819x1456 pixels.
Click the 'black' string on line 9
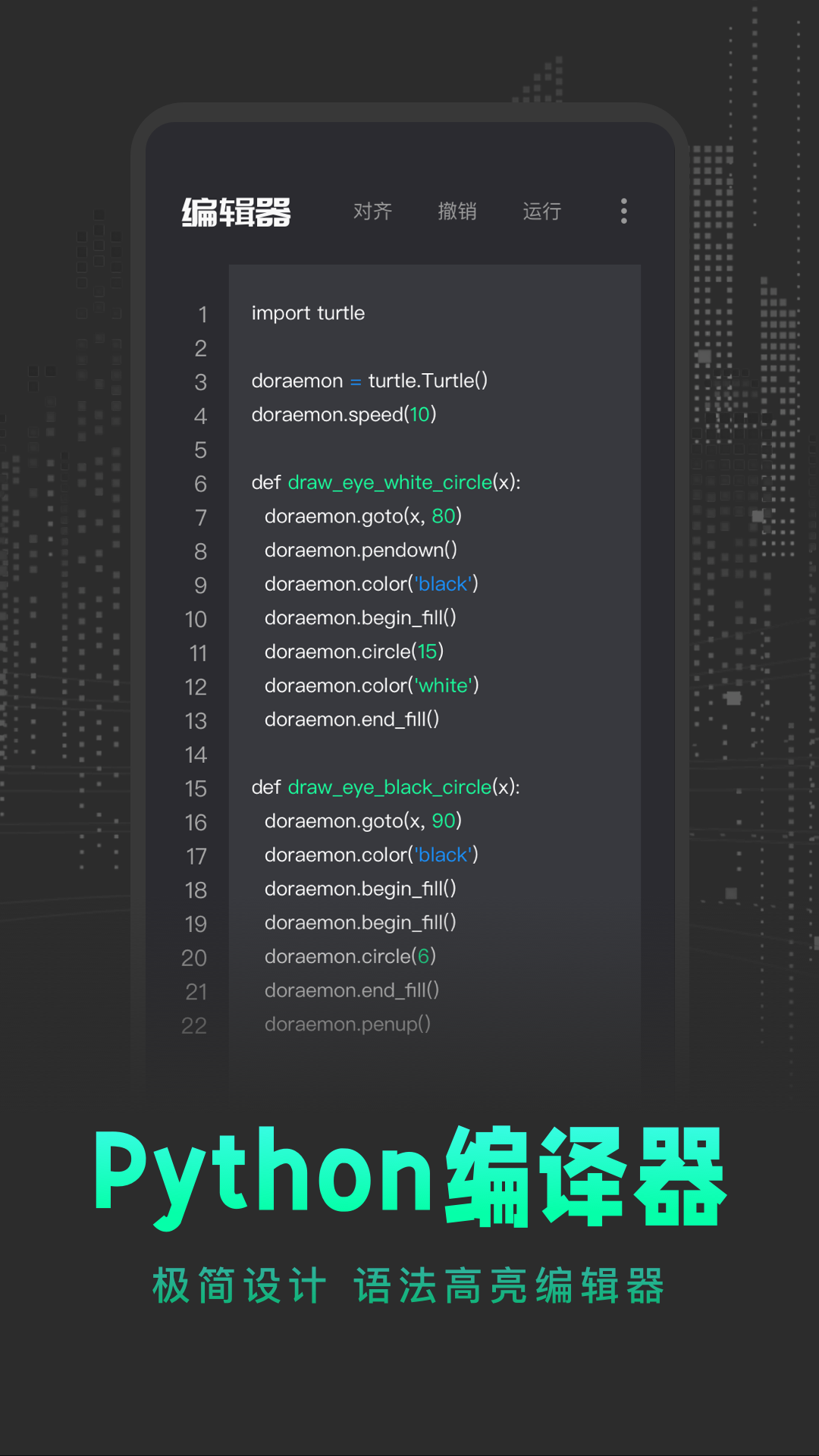click(443, 584)
